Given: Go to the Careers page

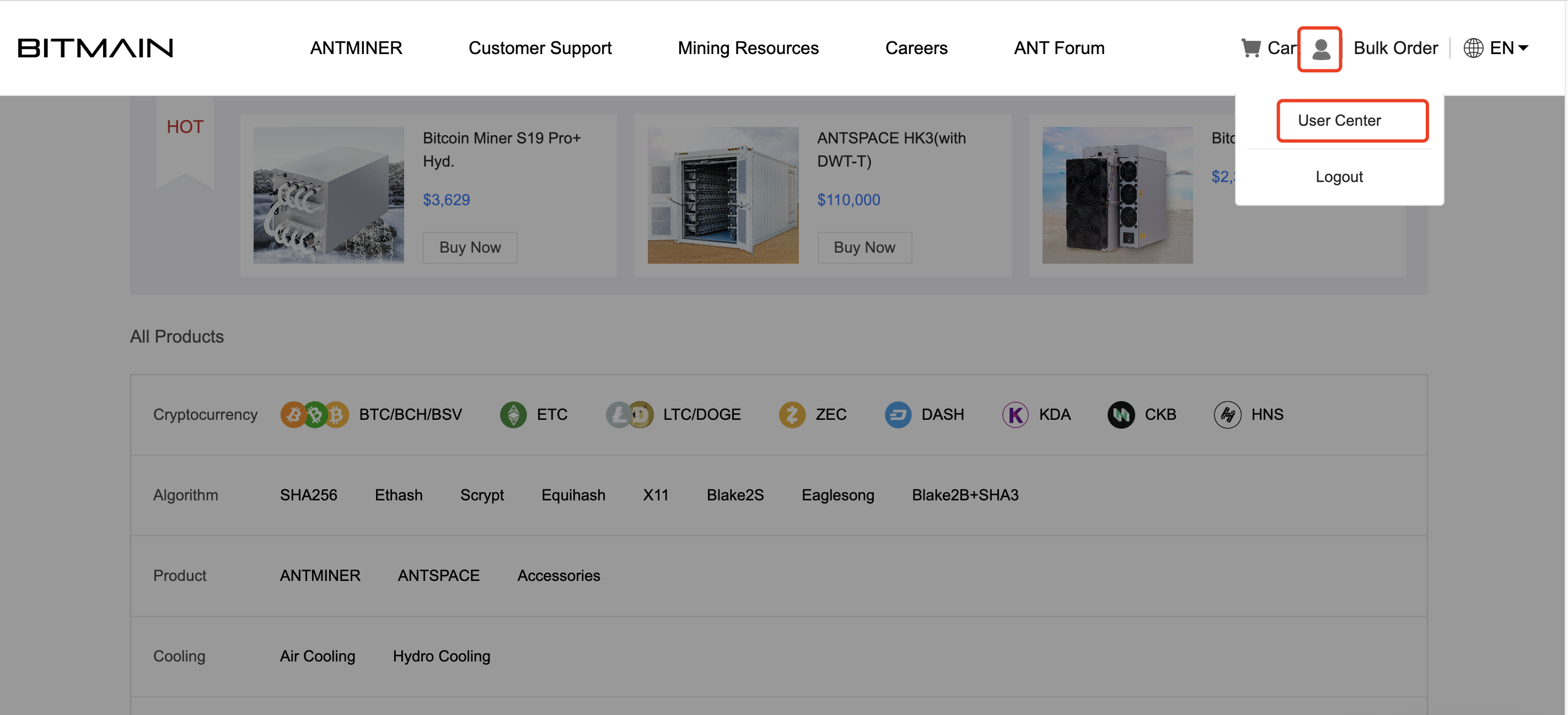Looking at the screenshot, I should (x=916, y=48).
